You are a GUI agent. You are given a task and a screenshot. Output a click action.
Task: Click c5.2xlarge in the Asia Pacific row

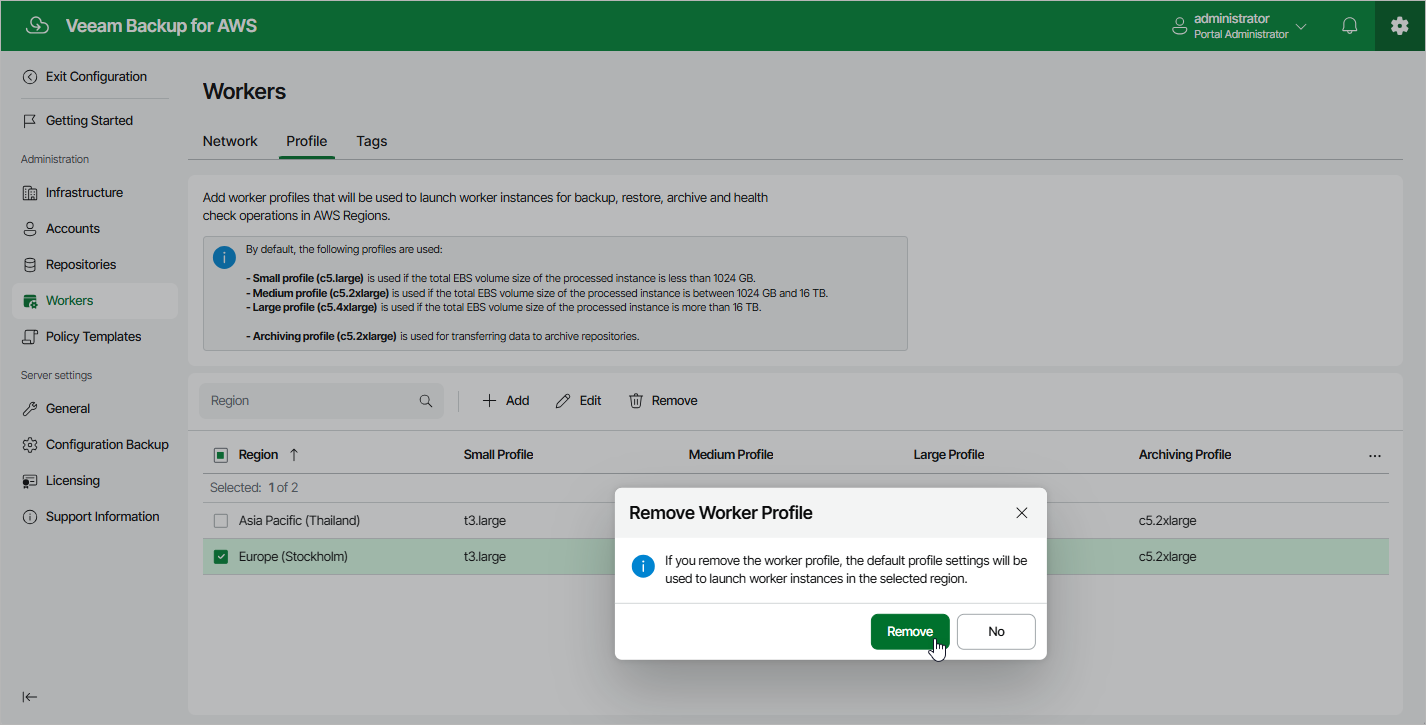(1168, 521)
